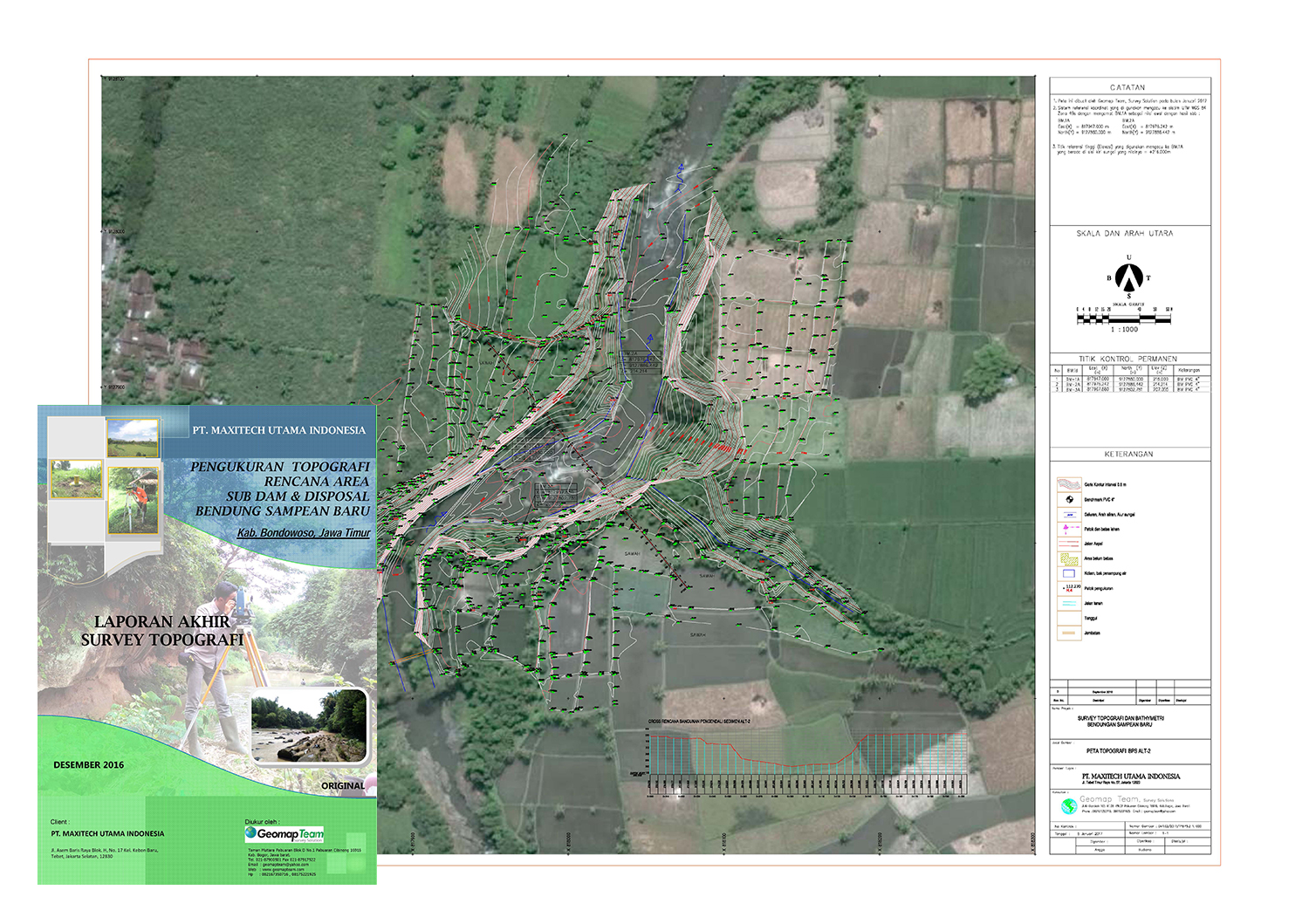Click the Geomap Team globe logo in title block
This screenshot has width=1309, height=924.
tap(1068, 805)
